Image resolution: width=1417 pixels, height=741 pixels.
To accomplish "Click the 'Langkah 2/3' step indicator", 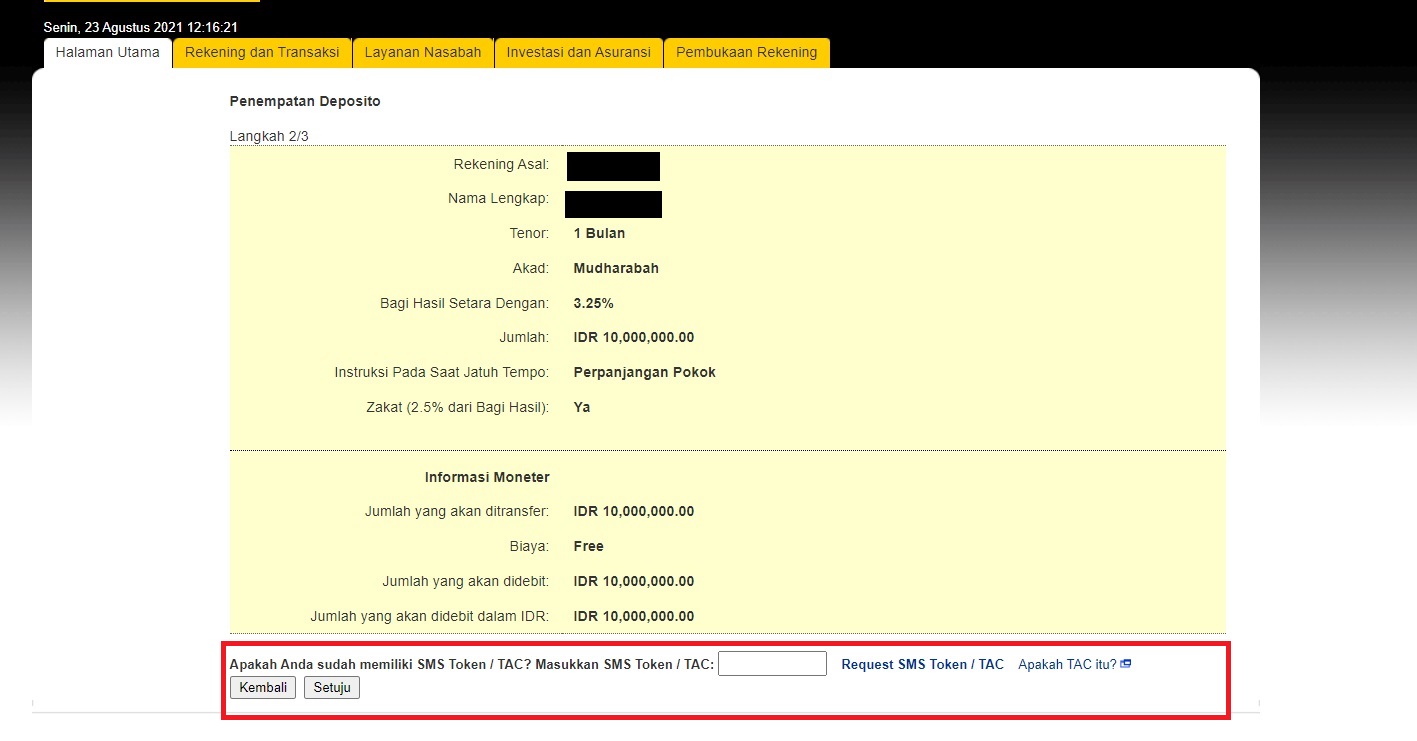I will pyautogui.click(x=269, y=137).
